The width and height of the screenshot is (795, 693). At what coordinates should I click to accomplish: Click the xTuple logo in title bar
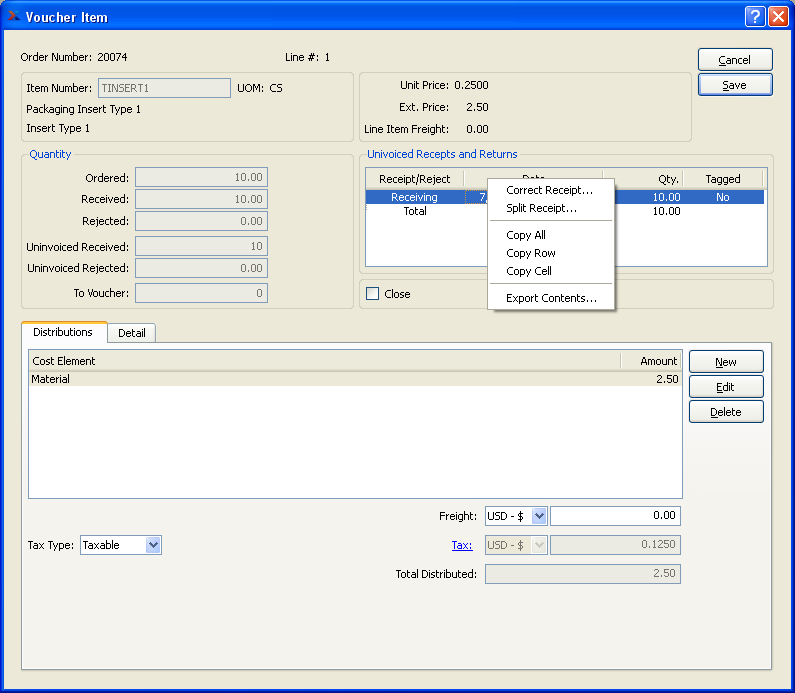pyautogui.click(x=13, y=17)
